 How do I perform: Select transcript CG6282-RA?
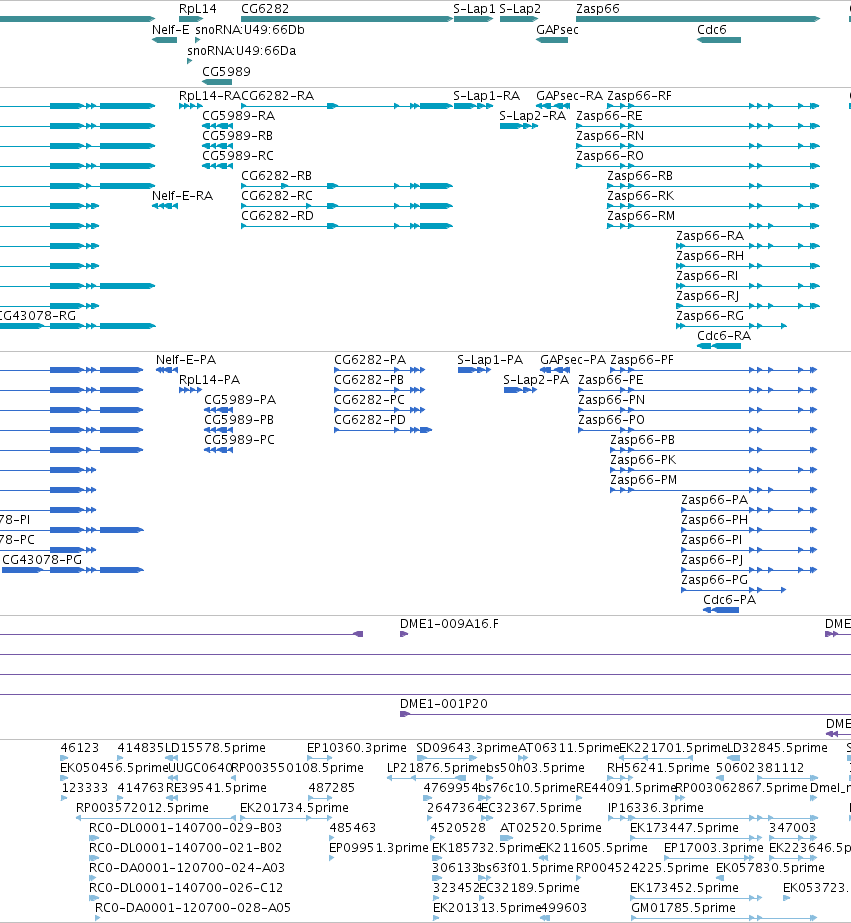point(278,96)
